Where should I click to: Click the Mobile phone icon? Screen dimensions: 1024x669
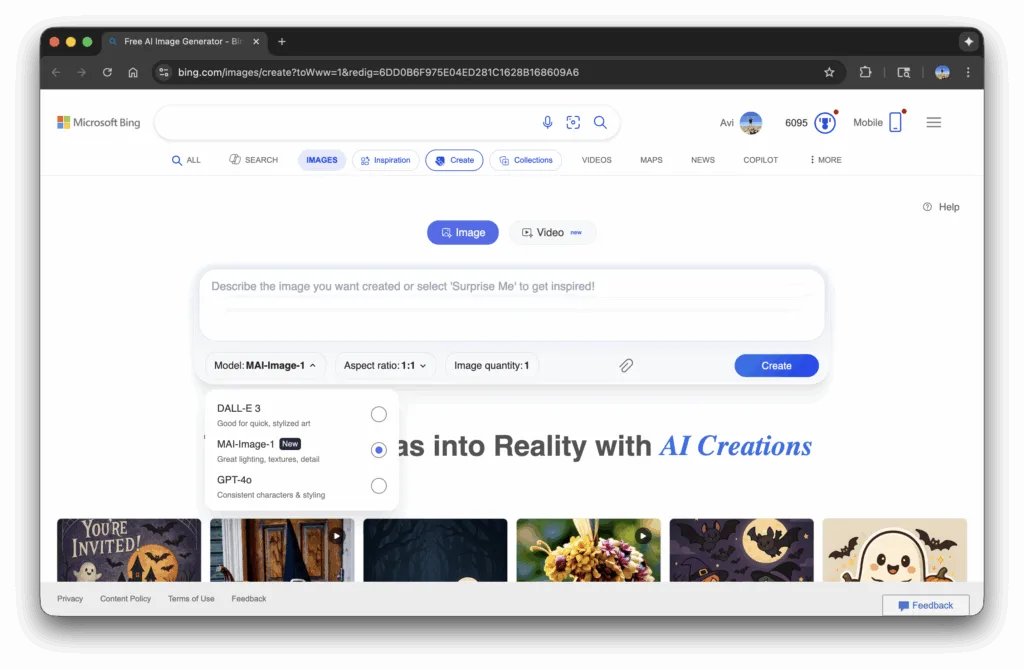tap(896, 122)
